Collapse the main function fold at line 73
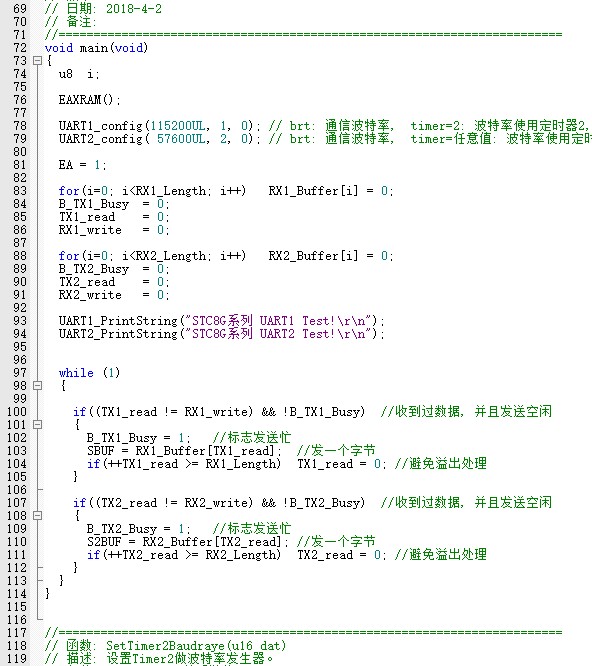 coord(37,61)
